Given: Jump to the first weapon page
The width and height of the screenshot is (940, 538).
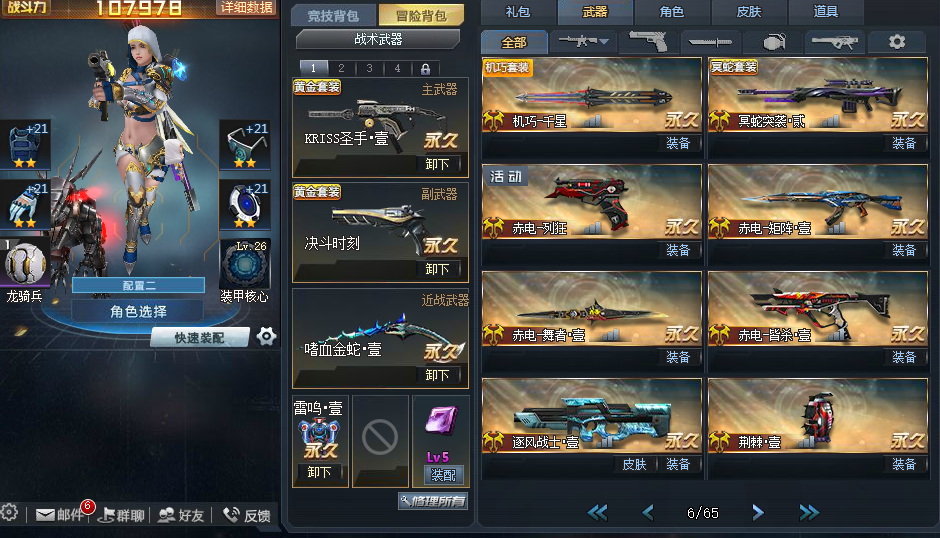Looking at the screenshot, I should (x=598, y=512).
